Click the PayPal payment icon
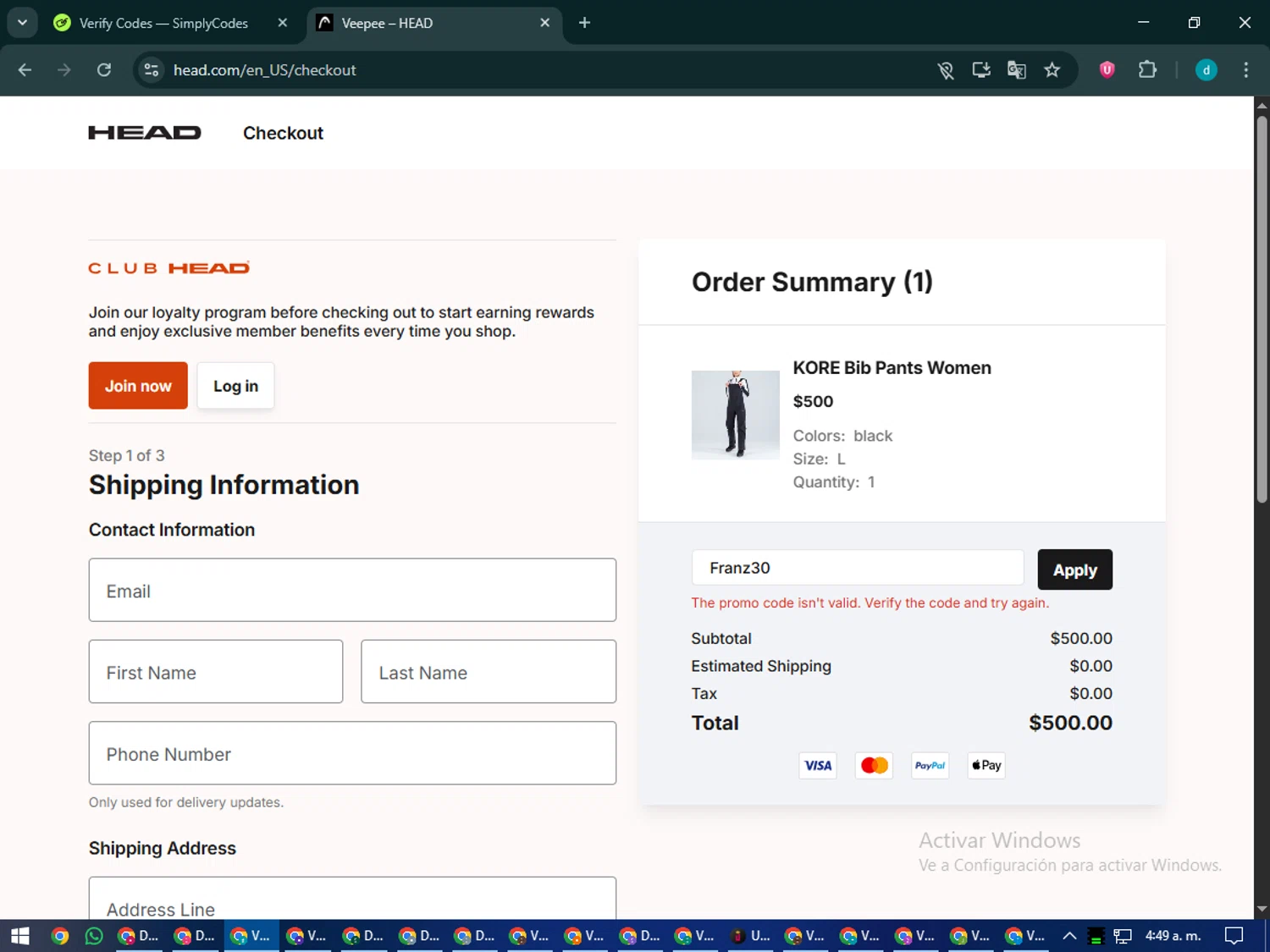Viewport: 1270px width, 952px height. click(x=930, y=766)
